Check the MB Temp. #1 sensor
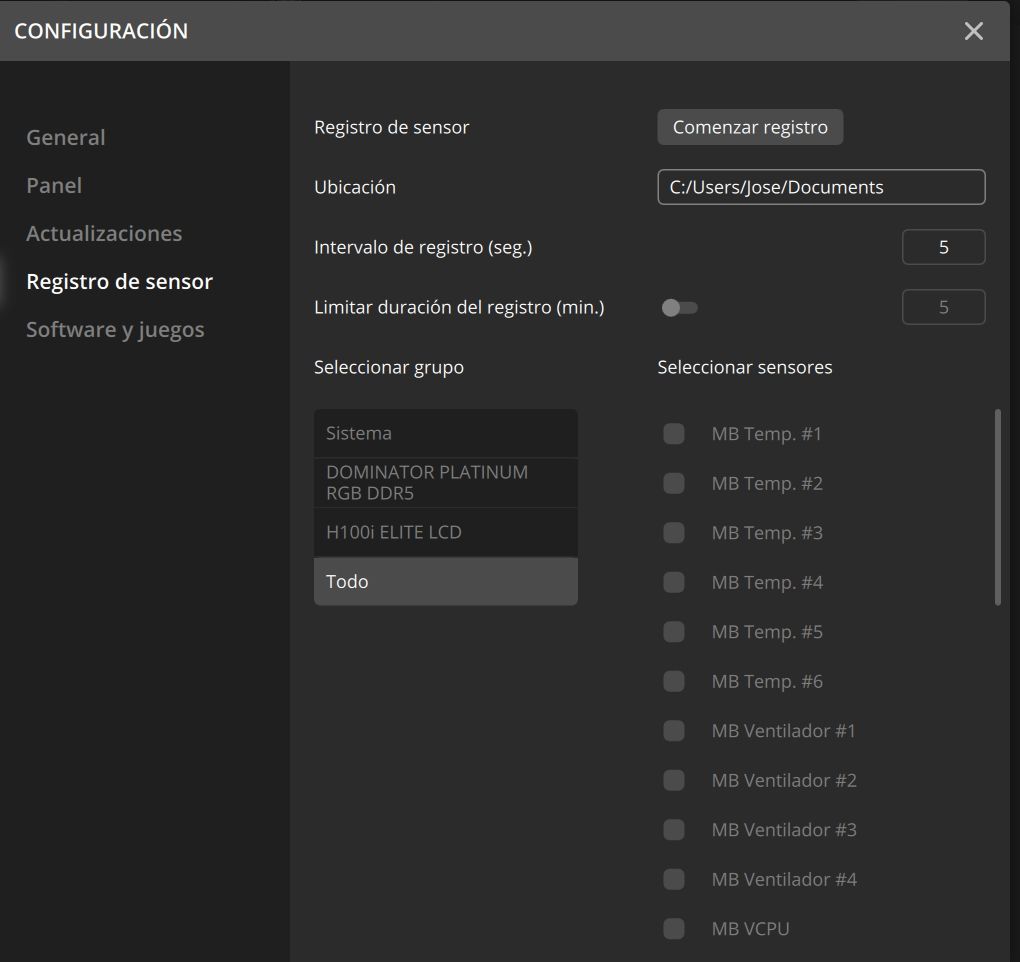The image size is (1020, 962). pyautogui.click(x=674, y=434)
